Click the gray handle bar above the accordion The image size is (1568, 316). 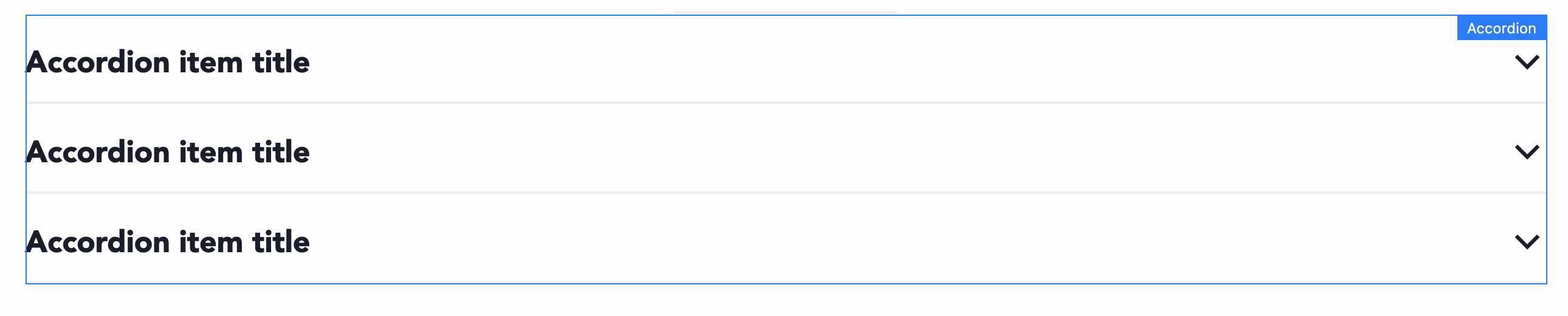[x=785, y=12]
